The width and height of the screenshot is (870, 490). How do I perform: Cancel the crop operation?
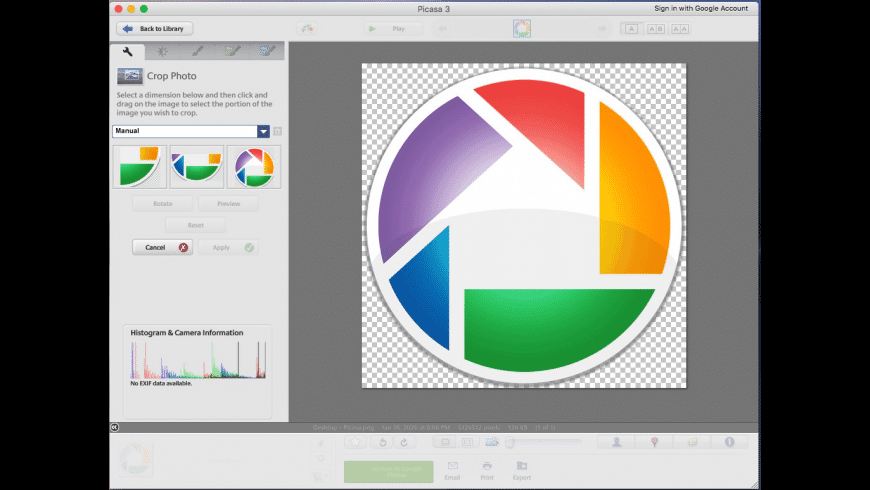tap(163, 247)
